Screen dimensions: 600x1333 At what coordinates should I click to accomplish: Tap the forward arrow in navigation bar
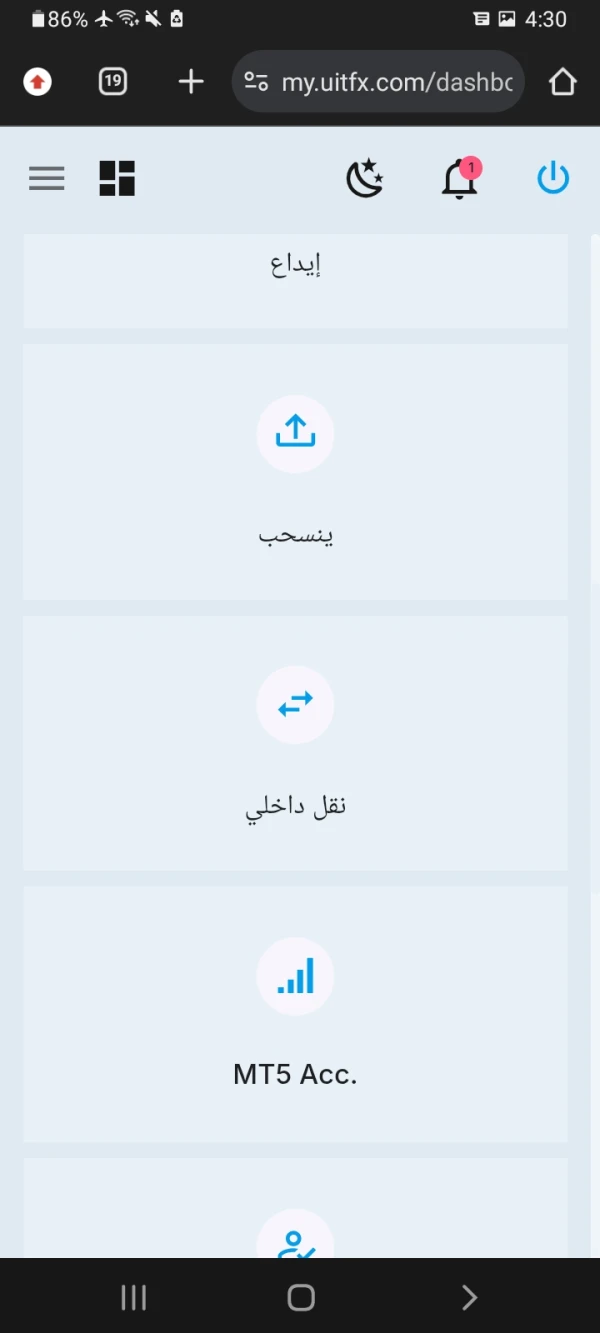pyautogui.click(x=468, y=1296)
